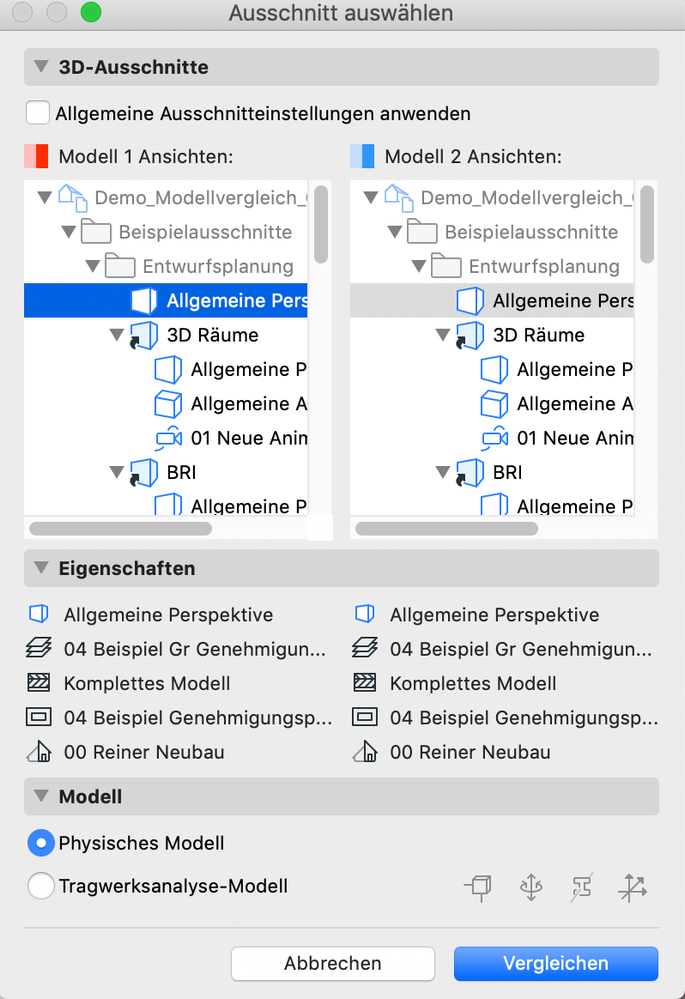Click the BRI view folder icon in Modell 2
Screen dimensions: 685x999
pyautogui.click(x=470, y=472)
